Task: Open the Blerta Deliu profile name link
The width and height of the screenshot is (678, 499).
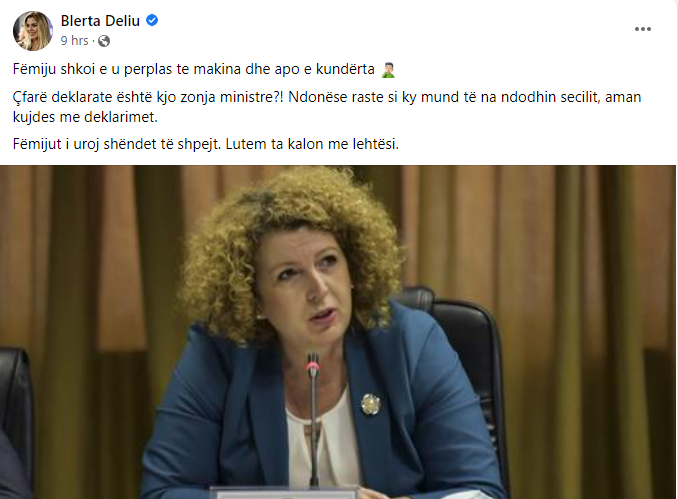Action: (x=100, y=20)
